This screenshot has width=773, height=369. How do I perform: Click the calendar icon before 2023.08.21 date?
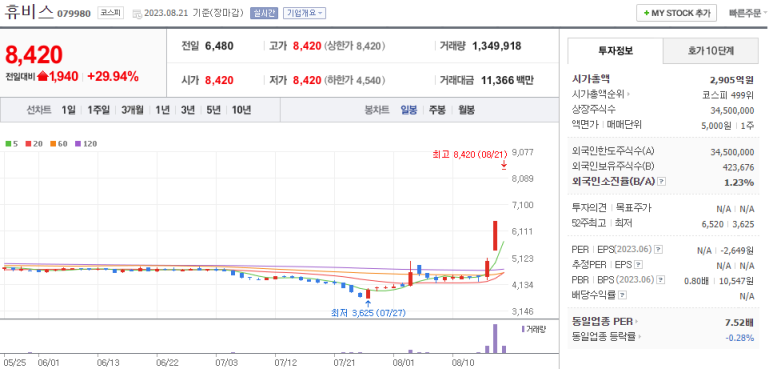[137, 13]
